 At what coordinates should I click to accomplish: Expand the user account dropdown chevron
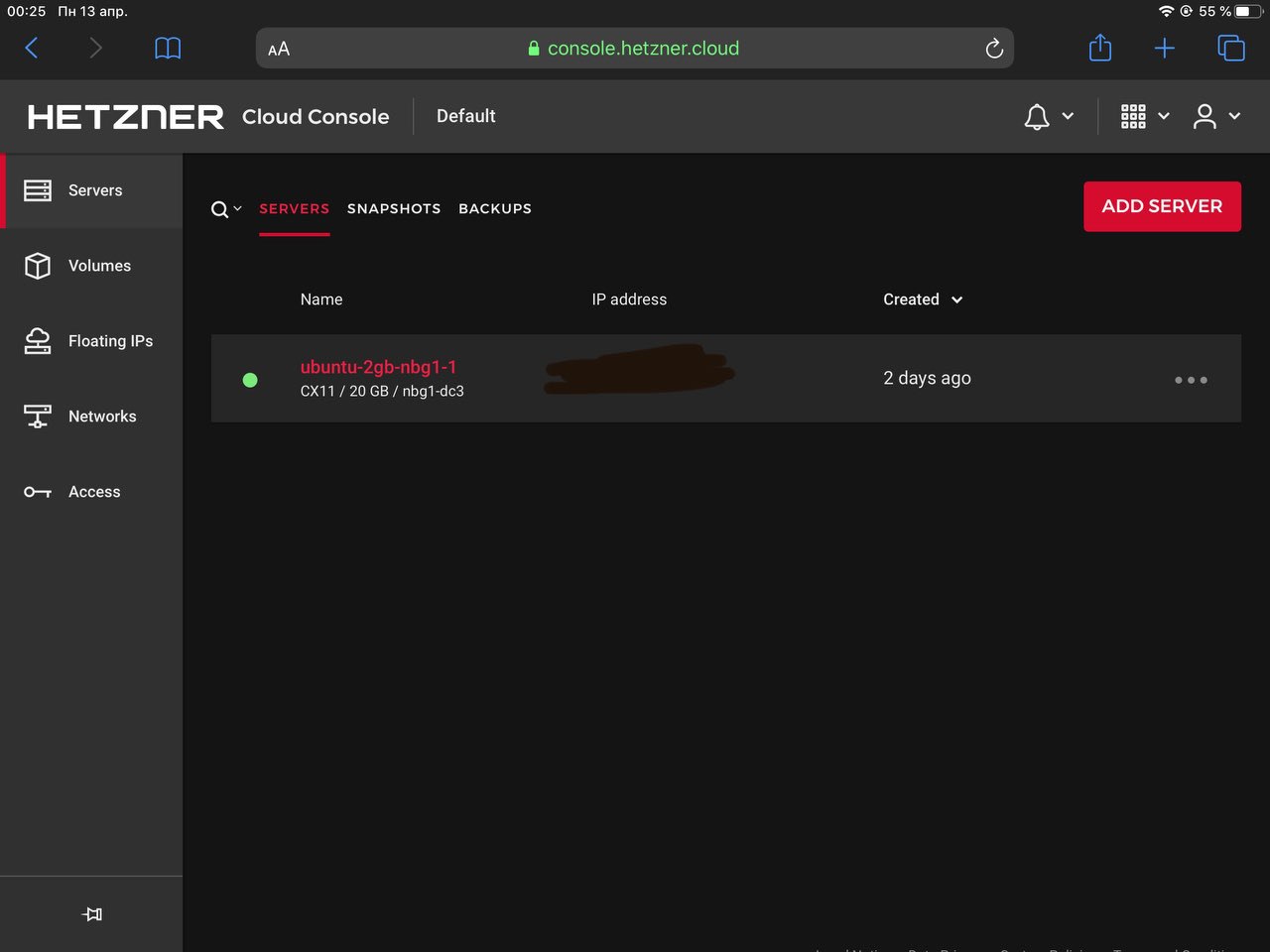point(1235,116)
